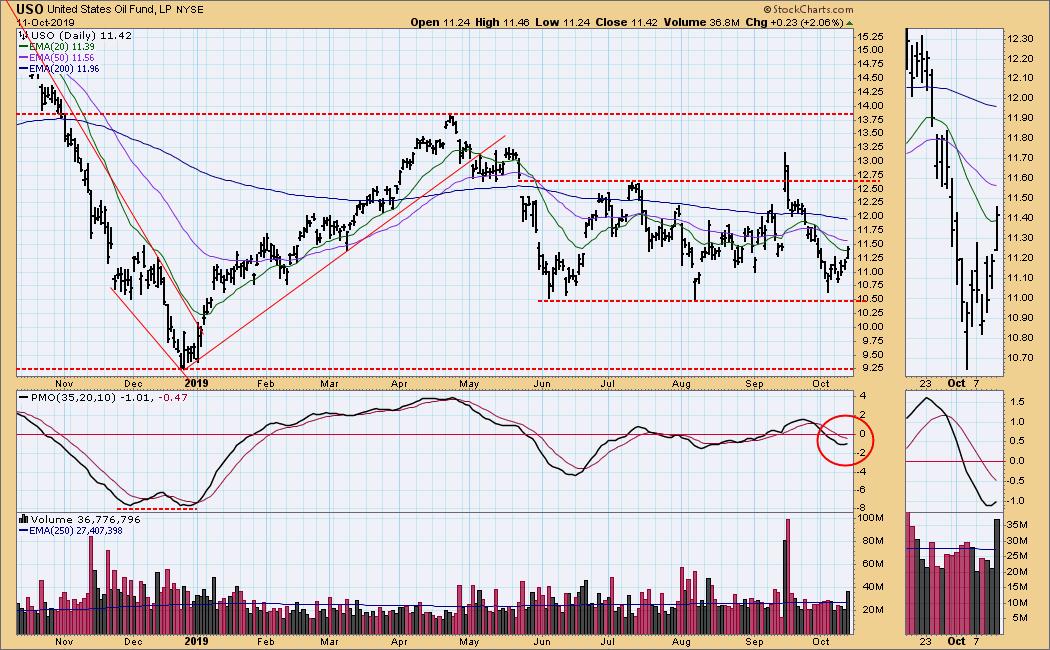Click the 12.30 label on the mini chart axis

click(1020, 39)
